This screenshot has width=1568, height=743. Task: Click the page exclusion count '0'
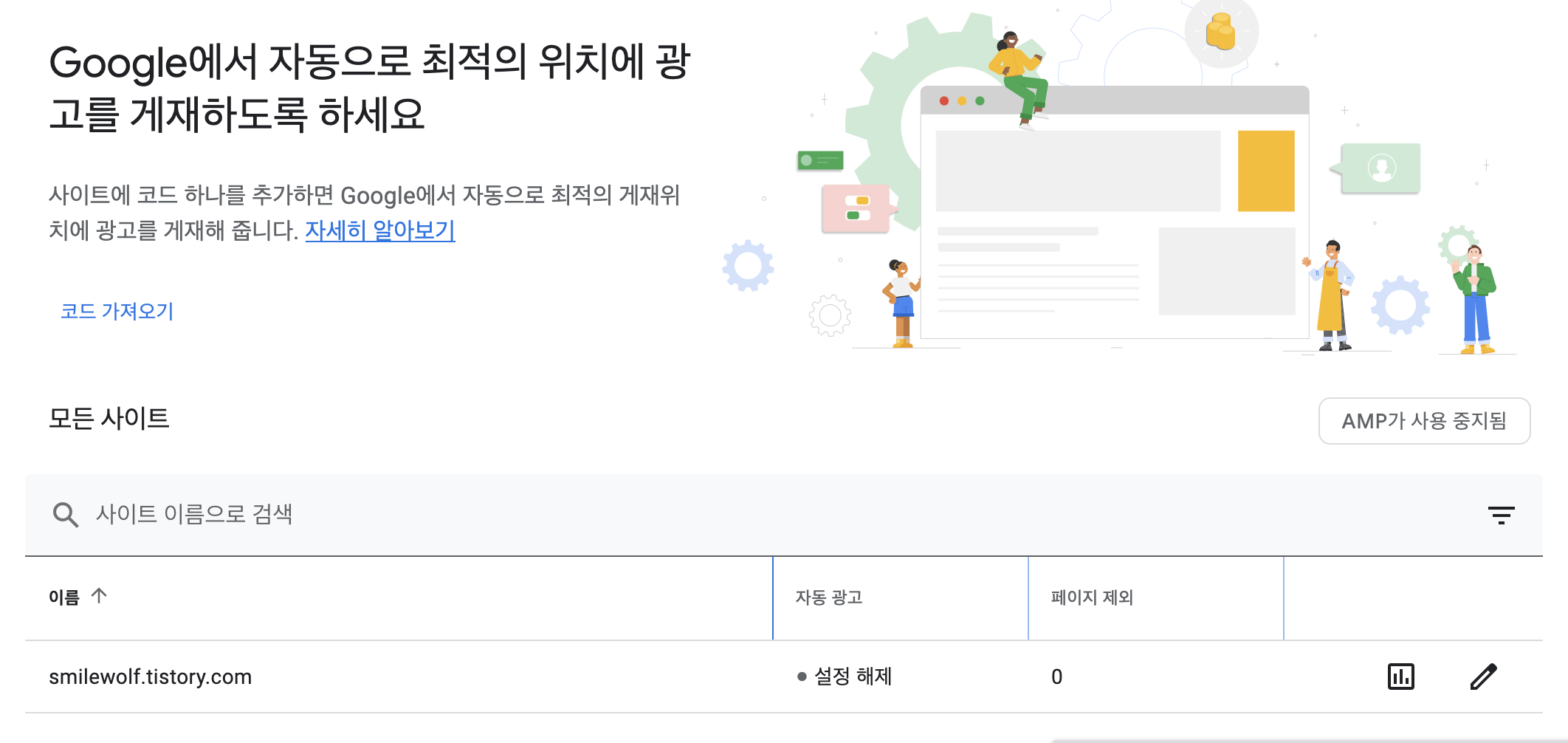click(1056, 677)
